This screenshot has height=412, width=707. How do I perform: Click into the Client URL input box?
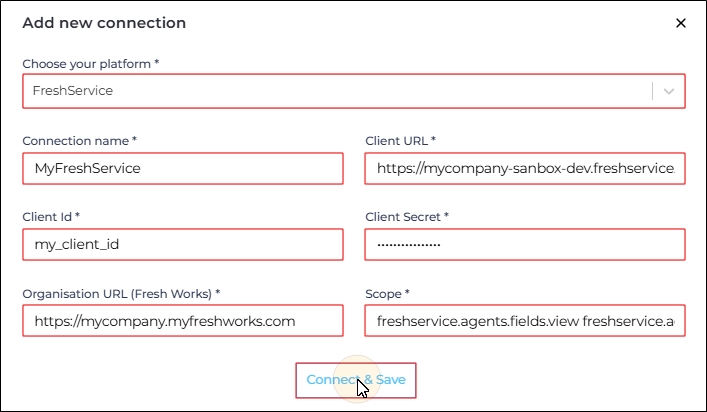coord(525,168)
